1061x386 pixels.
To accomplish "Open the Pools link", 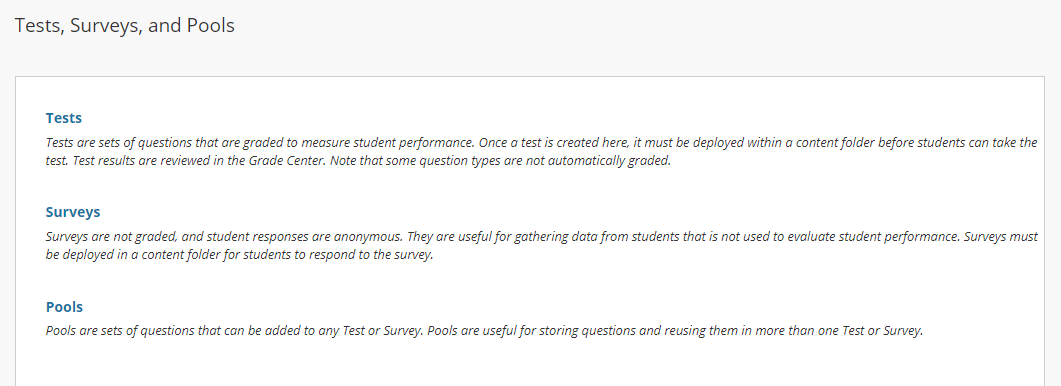I will (x=64, y=307).
